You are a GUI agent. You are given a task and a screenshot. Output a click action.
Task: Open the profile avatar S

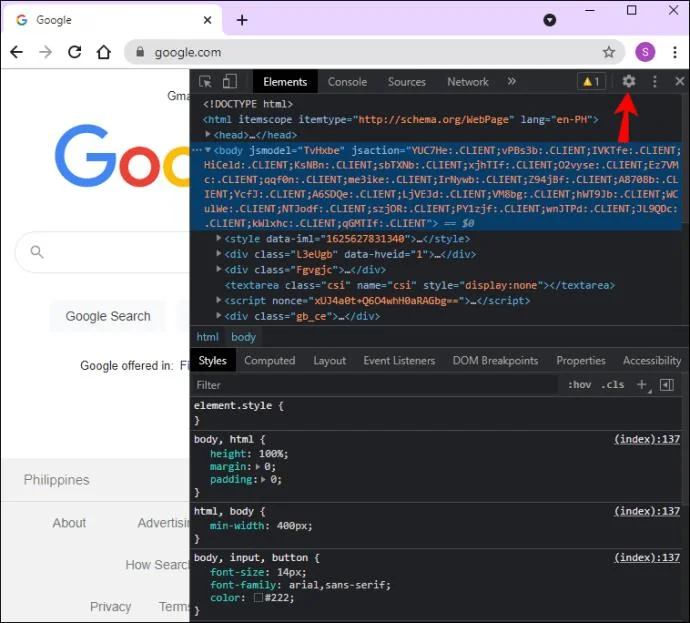[x=645, y=52]
